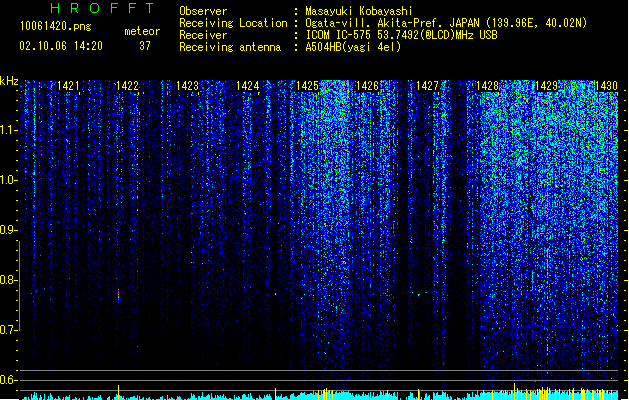Click the Receiving antenna label
Screen dimensions: 629x400
tap(230, 47)
